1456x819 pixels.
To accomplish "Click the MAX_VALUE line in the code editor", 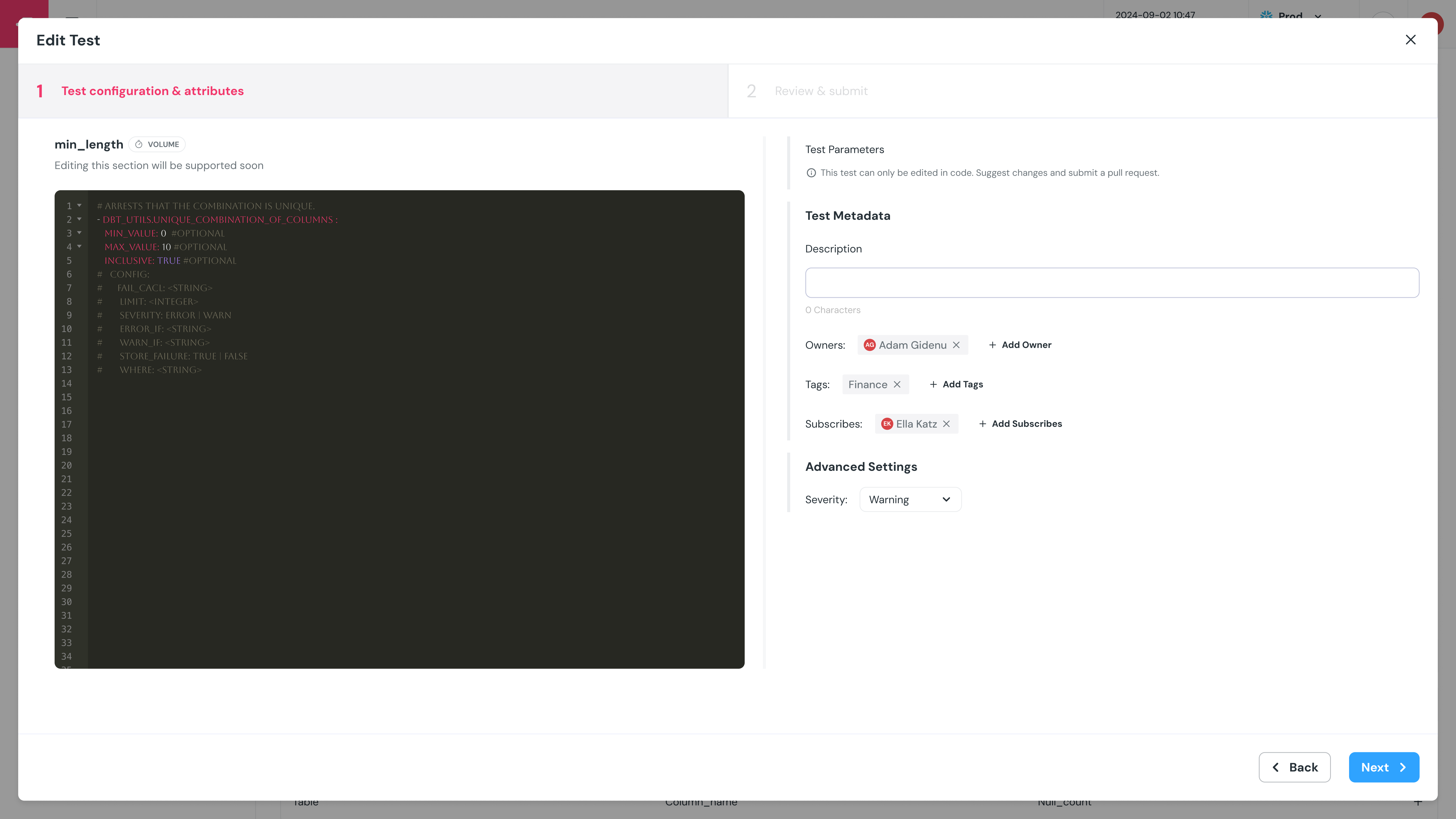I will 166,247.
